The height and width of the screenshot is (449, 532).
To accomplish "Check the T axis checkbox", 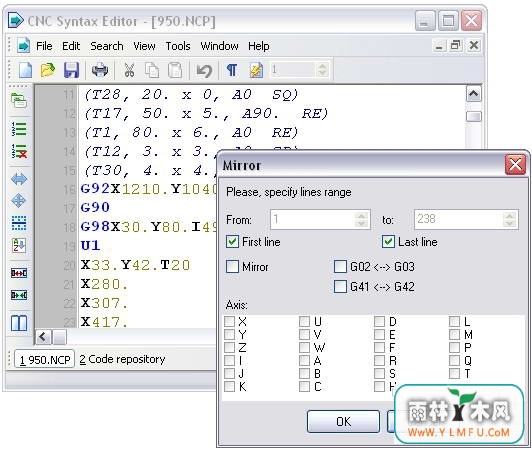I will (454, 373).
